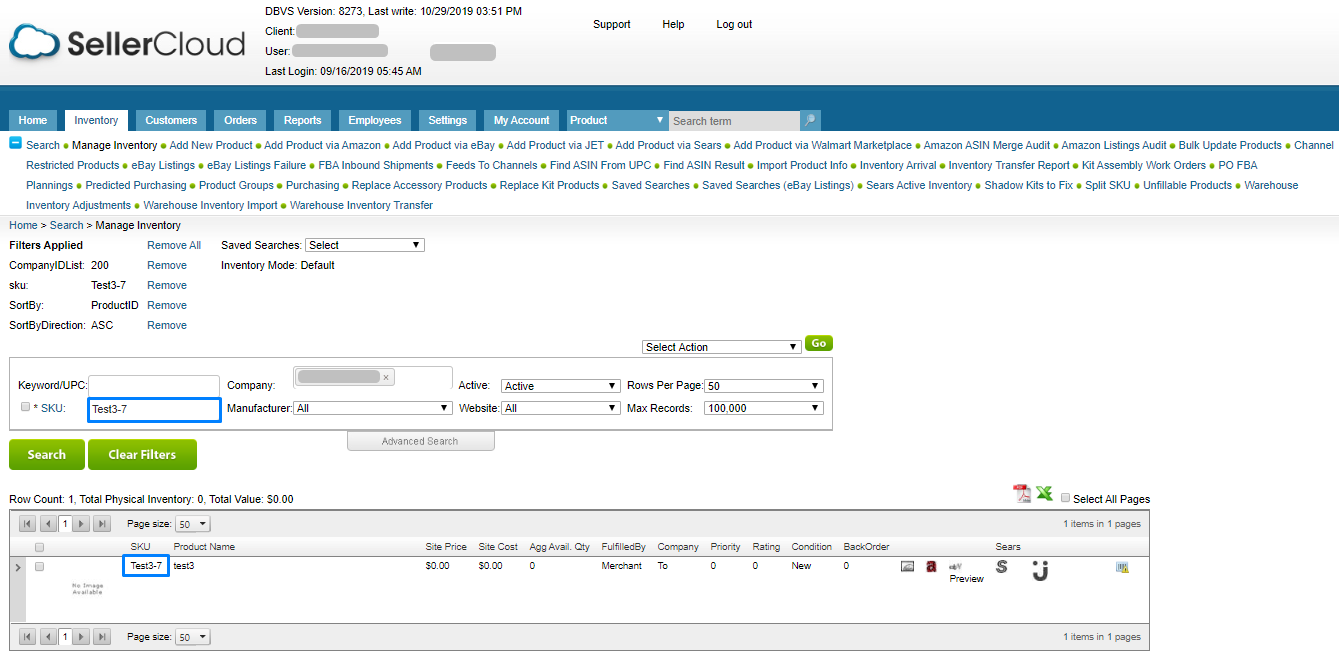Open the bottom Page size dropdown
This screenshot has width=1339, height=655.
(193, 637)
